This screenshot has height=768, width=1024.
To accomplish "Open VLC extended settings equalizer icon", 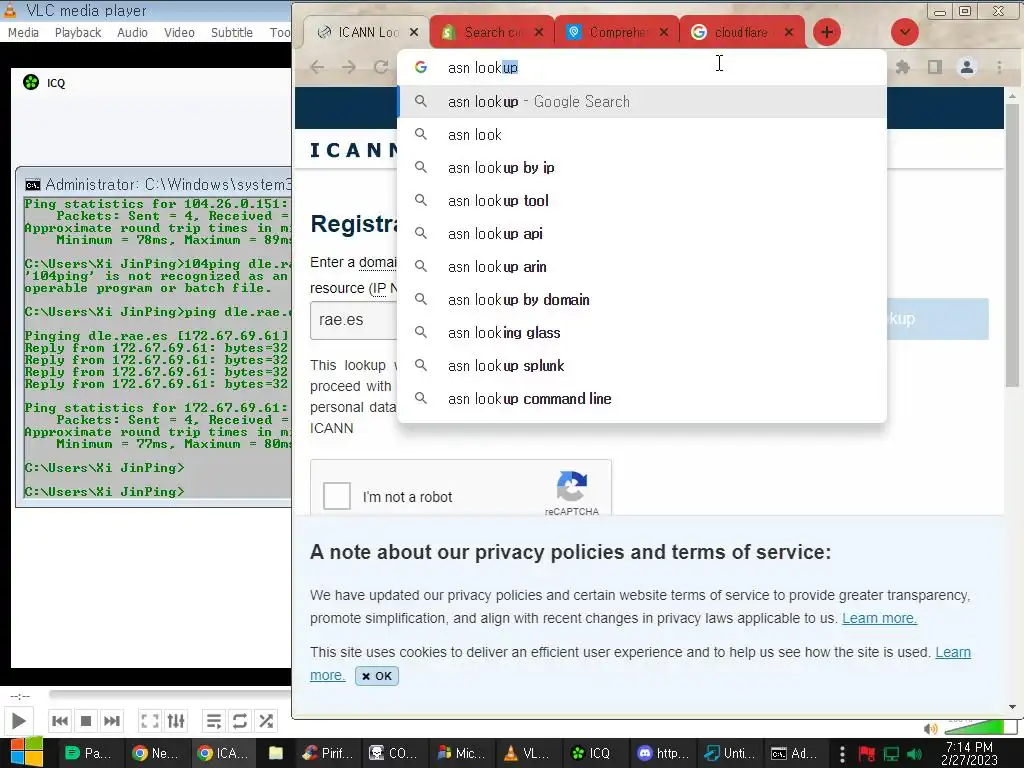I will click(x=176, y=721).
